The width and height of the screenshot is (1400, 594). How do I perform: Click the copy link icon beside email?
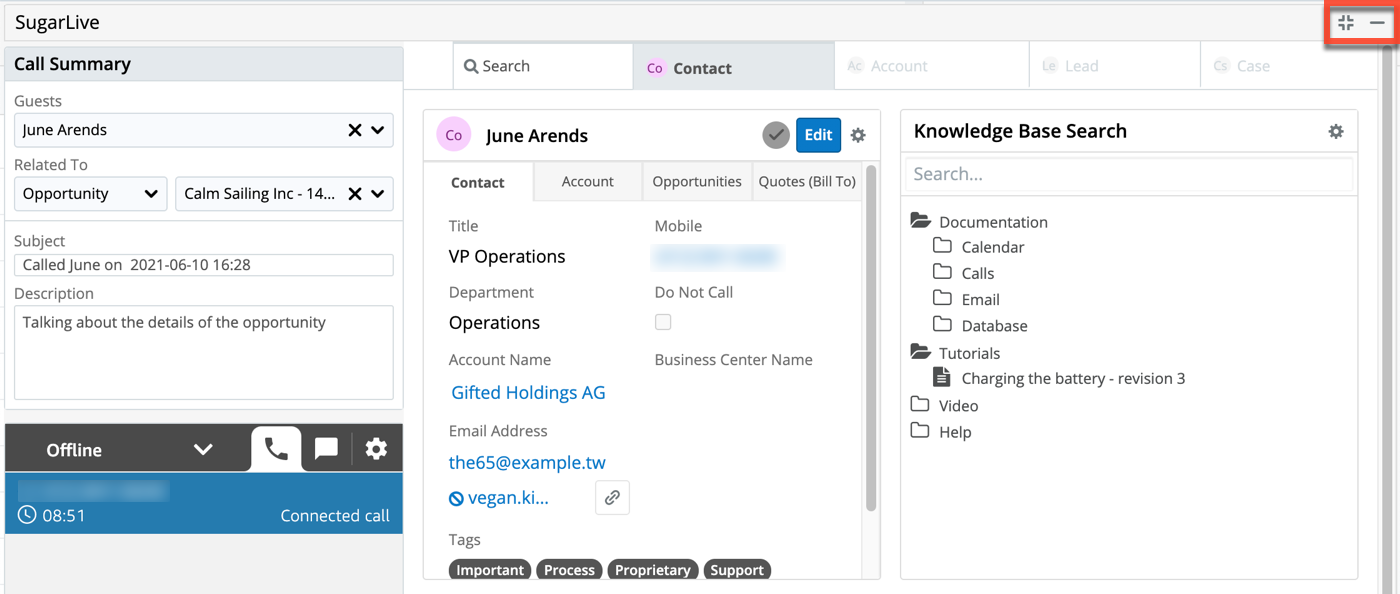tap(612, 497)
